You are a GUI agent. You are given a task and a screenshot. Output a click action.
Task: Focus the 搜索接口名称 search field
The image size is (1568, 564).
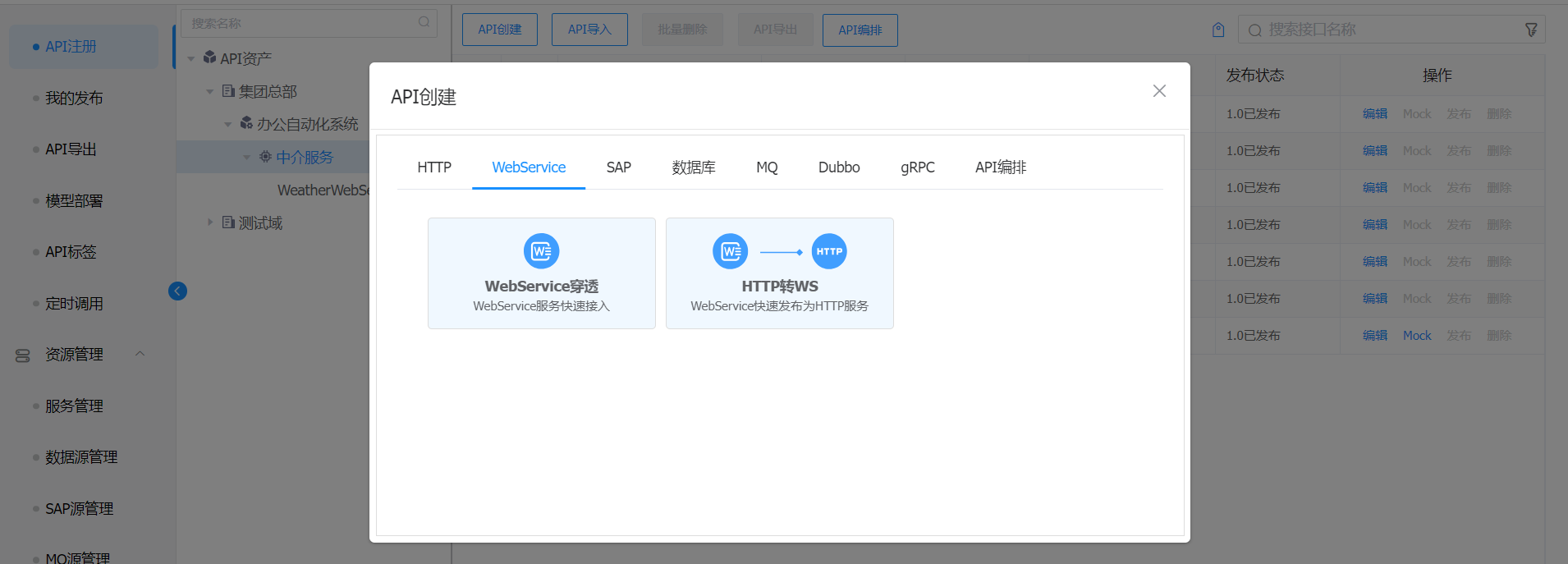(1387, 30)
